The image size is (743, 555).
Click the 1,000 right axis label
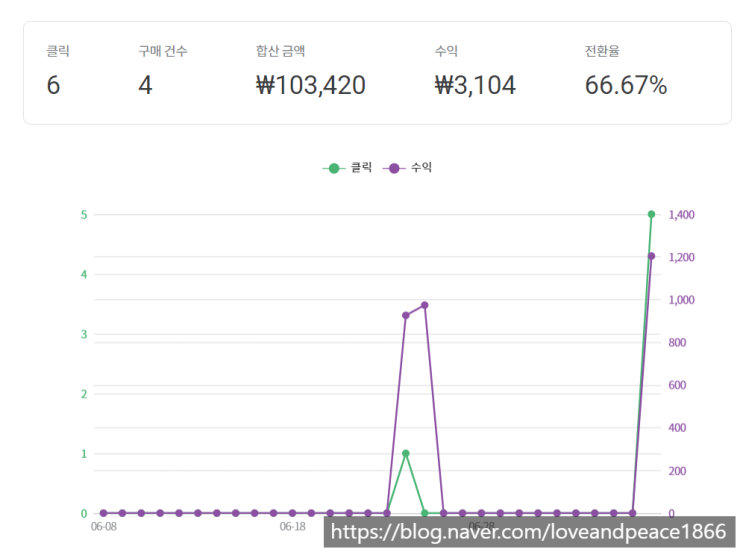(x=681, y=300)
